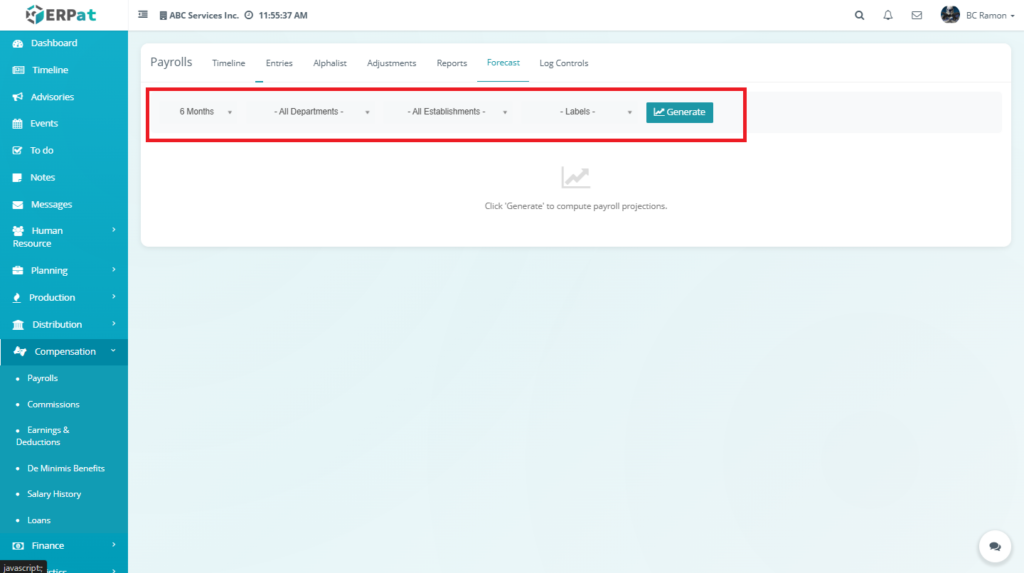1024x573 pixels.
Task: Open Earnings & Deductions submenu item
Action: (x=42, y=436)
